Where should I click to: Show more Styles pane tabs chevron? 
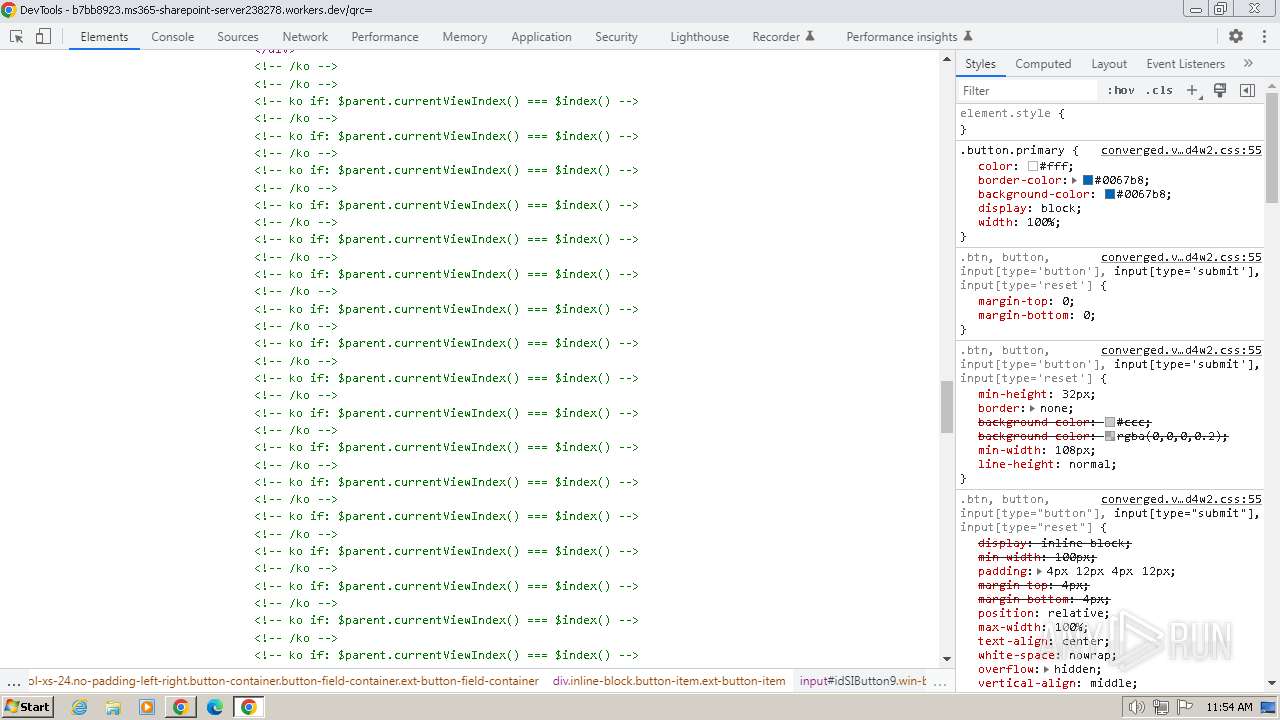tap(1248, 63)
